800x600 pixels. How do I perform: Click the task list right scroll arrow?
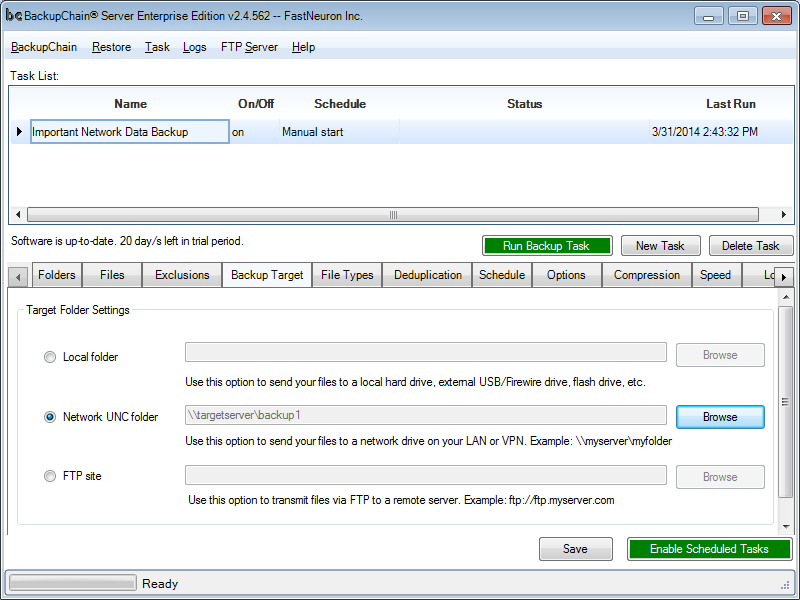coord(784,215)
